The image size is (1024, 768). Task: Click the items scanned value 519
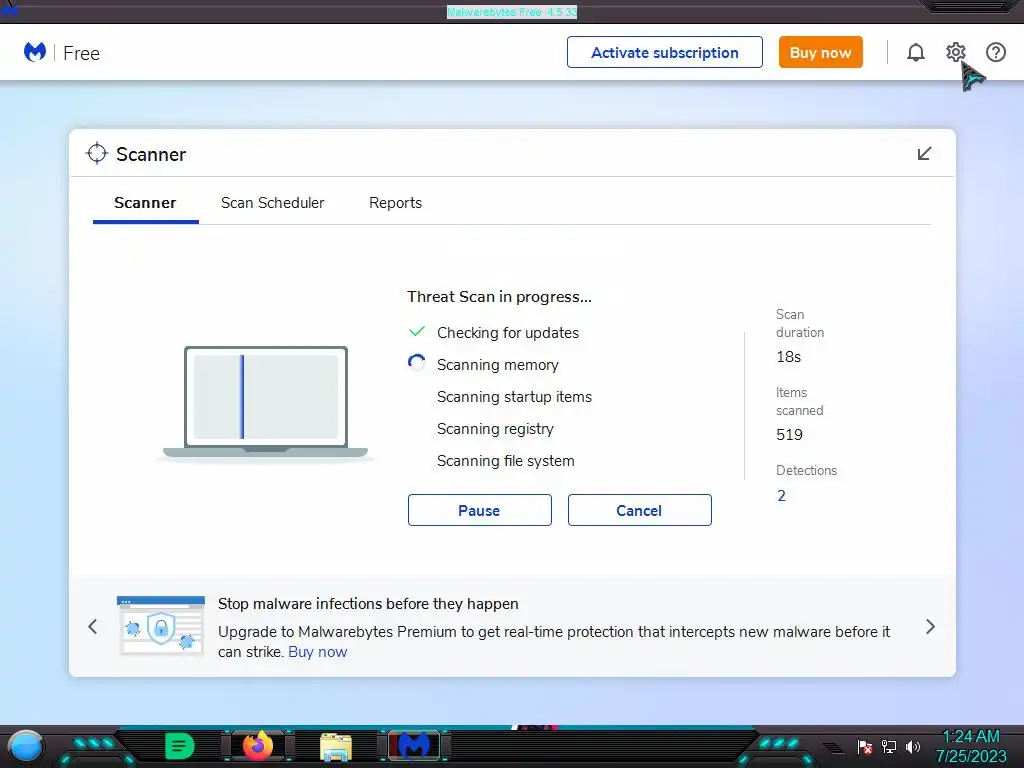(789, 435)
